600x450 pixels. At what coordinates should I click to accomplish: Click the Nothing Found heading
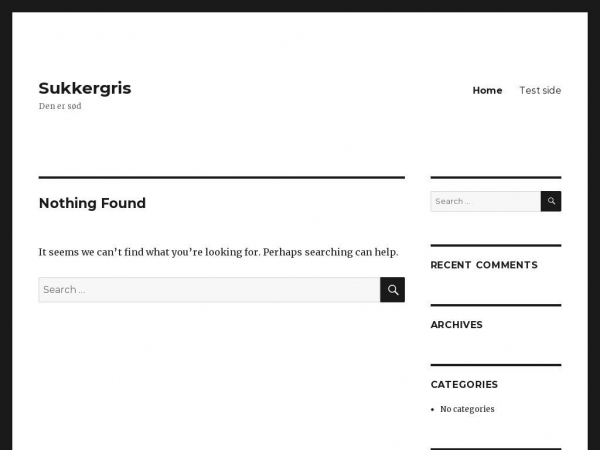(92, 203)
